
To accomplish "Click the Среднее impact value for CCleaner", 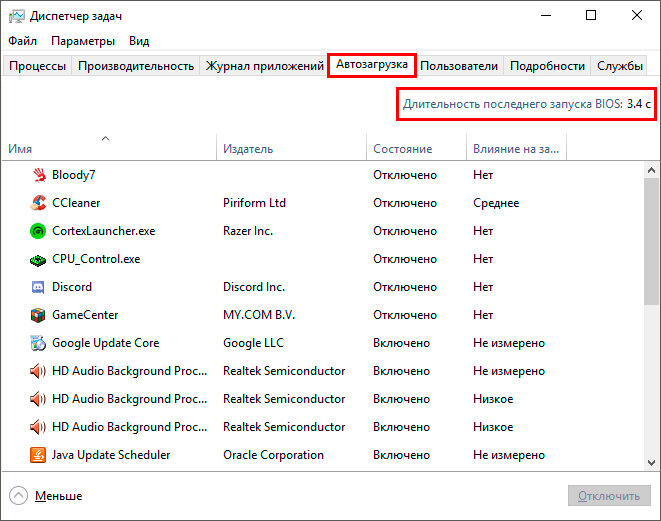I will click(x=496, y=203).
